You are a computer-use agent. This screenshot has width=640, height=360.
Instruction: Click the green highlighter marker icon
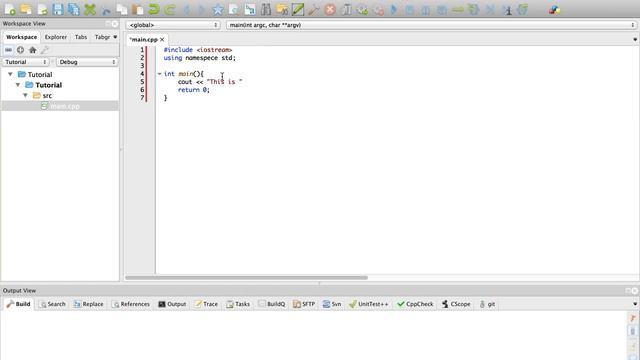[x=298, y=9]
